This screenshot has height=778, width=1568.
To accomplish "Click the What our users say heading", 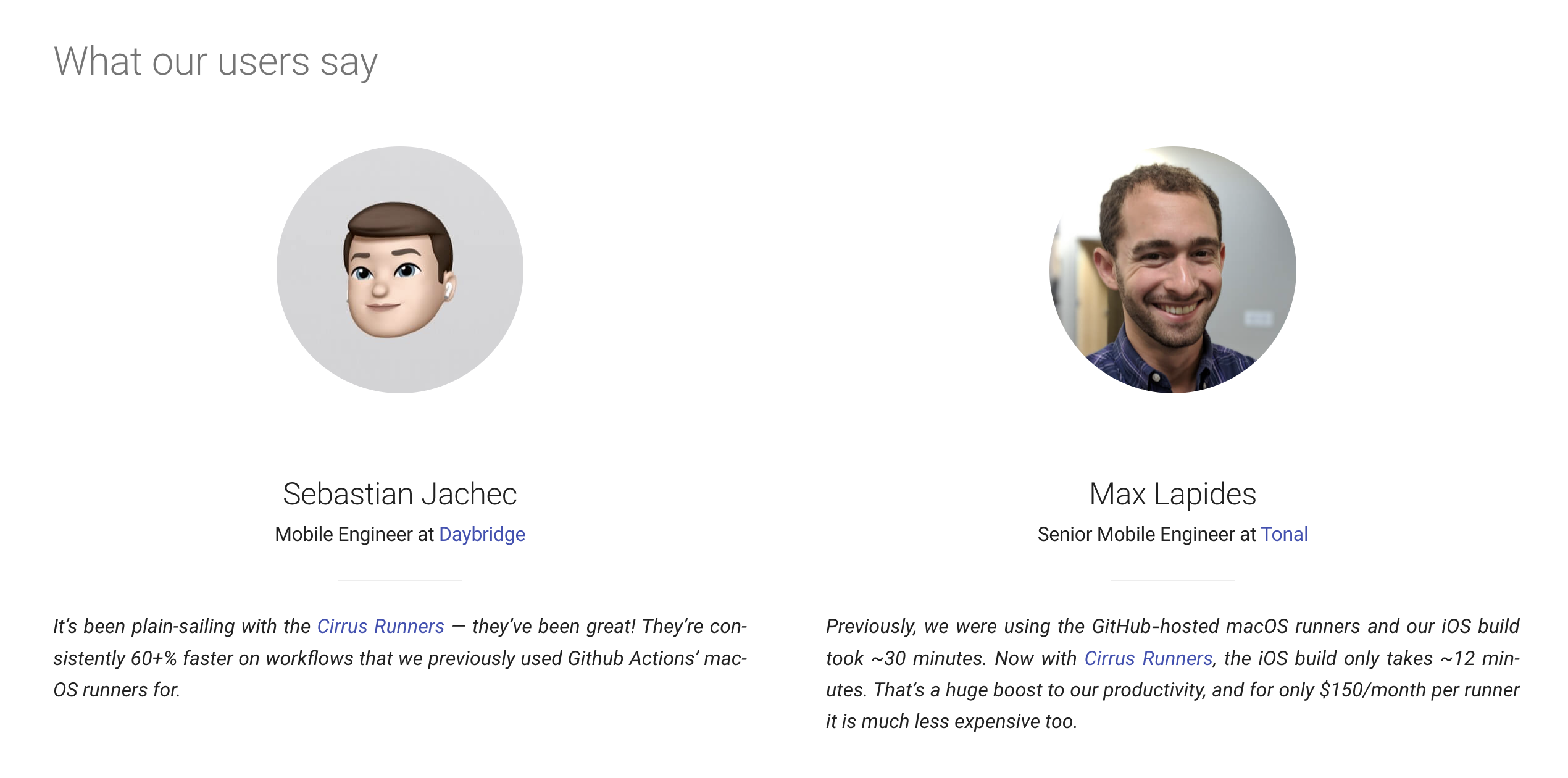I will (215, 62).
